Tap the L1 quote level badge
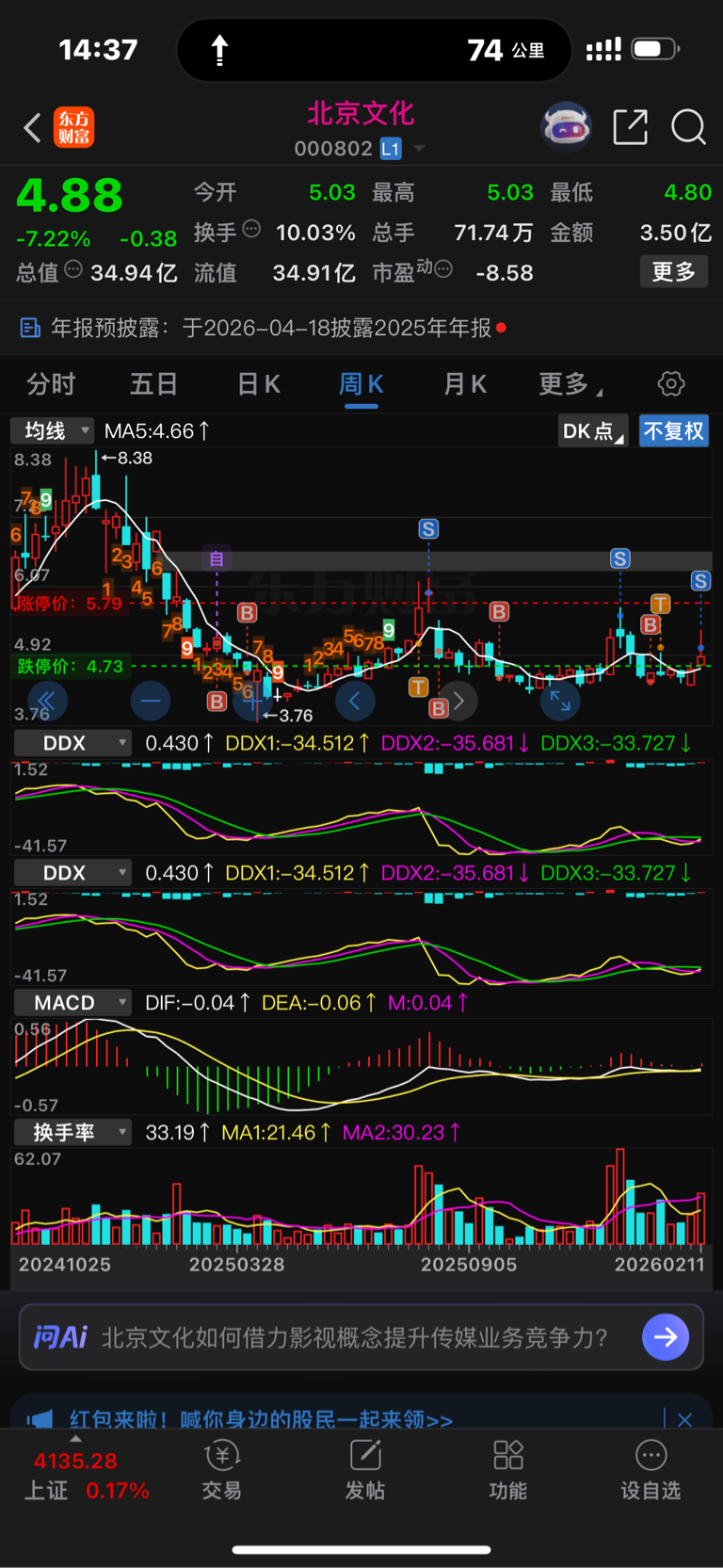The image size is (723, 1568). click(x=391, y=149)
